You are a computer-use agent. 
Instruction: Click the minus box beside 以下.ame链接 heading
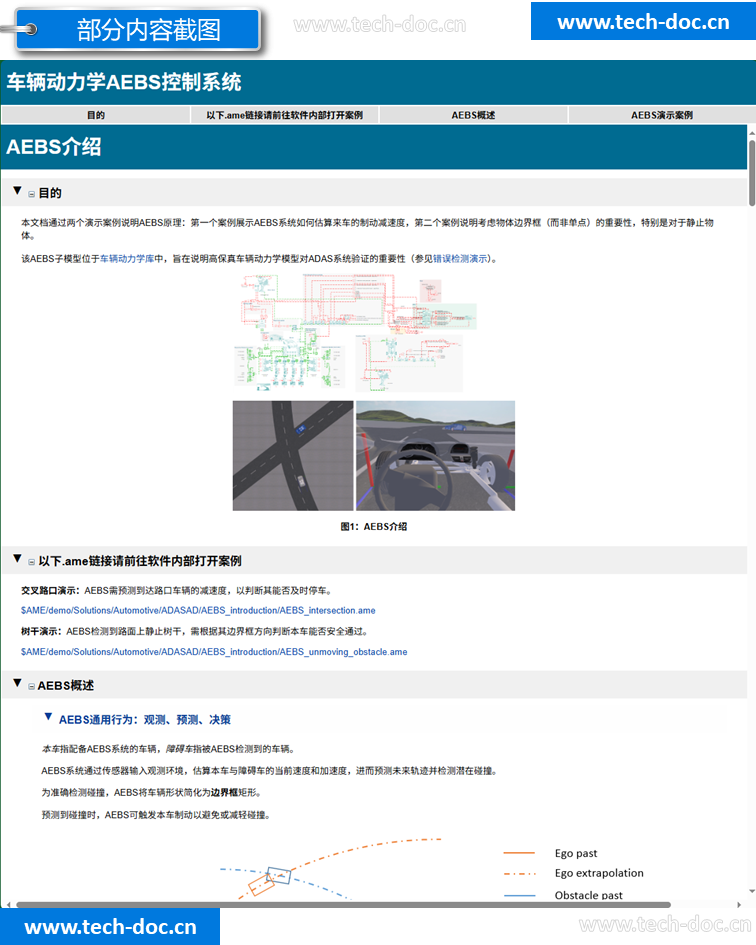[31, 562]
